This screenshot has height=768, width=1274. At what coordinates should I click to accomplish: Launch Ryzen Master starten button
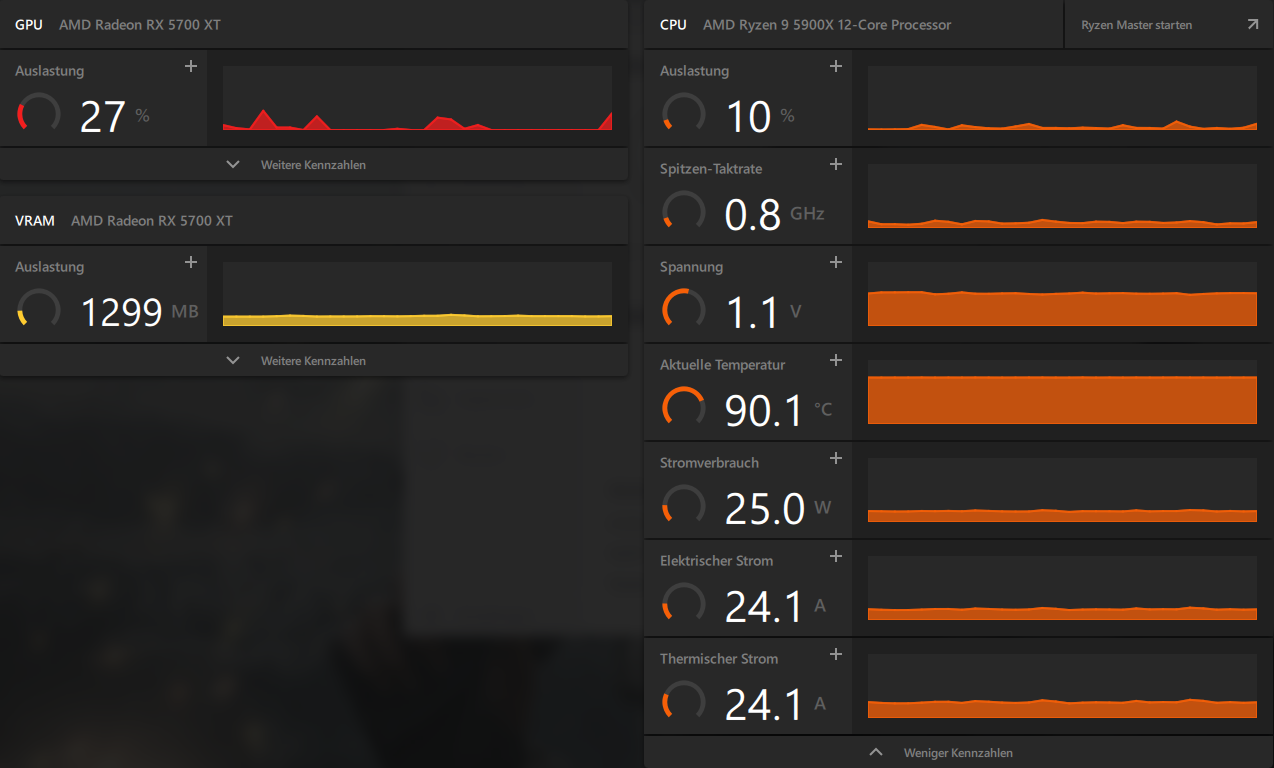point(1169,24)
